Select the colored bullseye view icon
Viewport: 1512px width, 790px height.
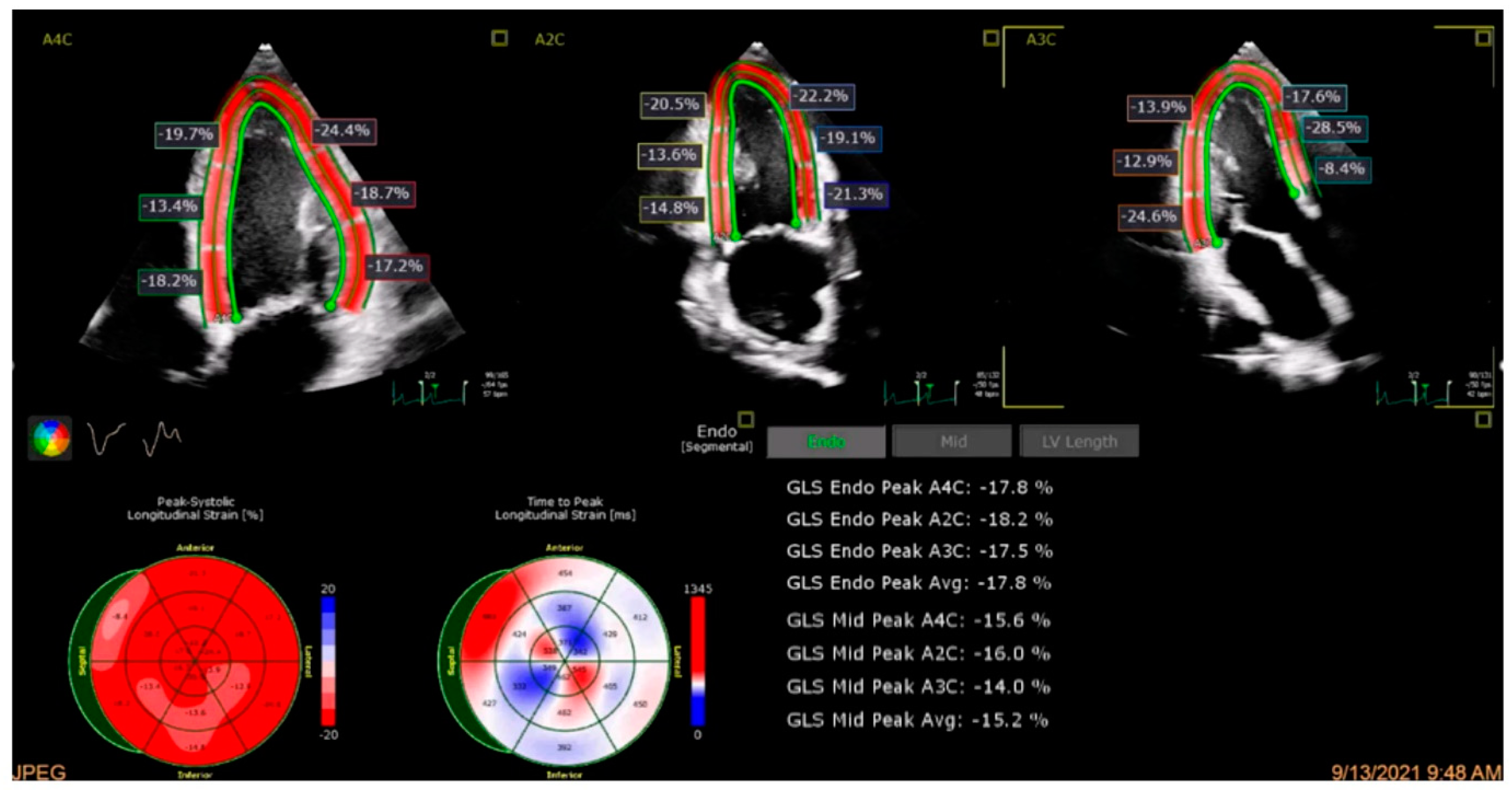click(50, 438)
